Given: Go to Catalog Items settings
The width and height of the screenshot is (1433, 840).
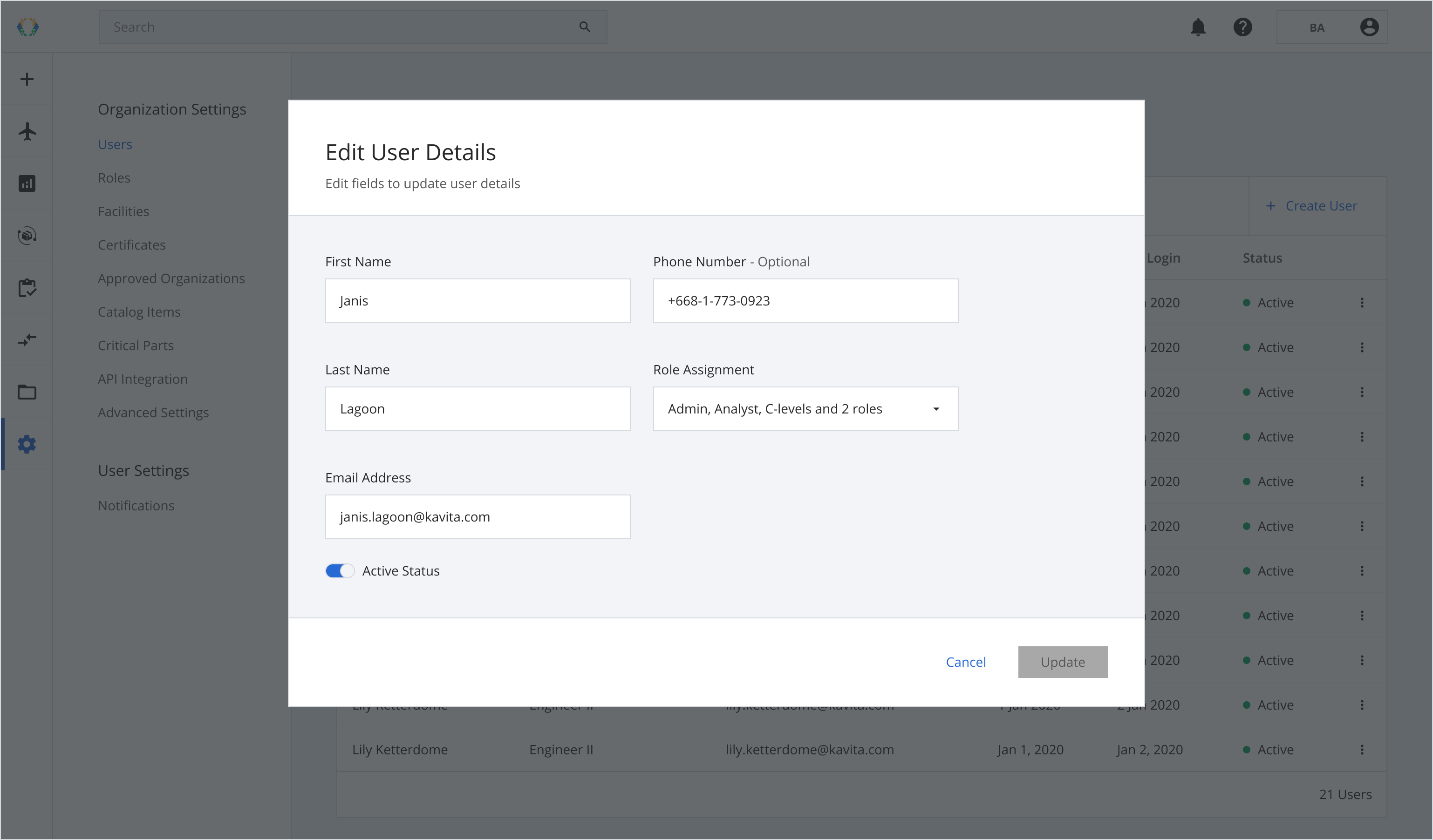Looking at the screenshot, I should coord(139,312).
